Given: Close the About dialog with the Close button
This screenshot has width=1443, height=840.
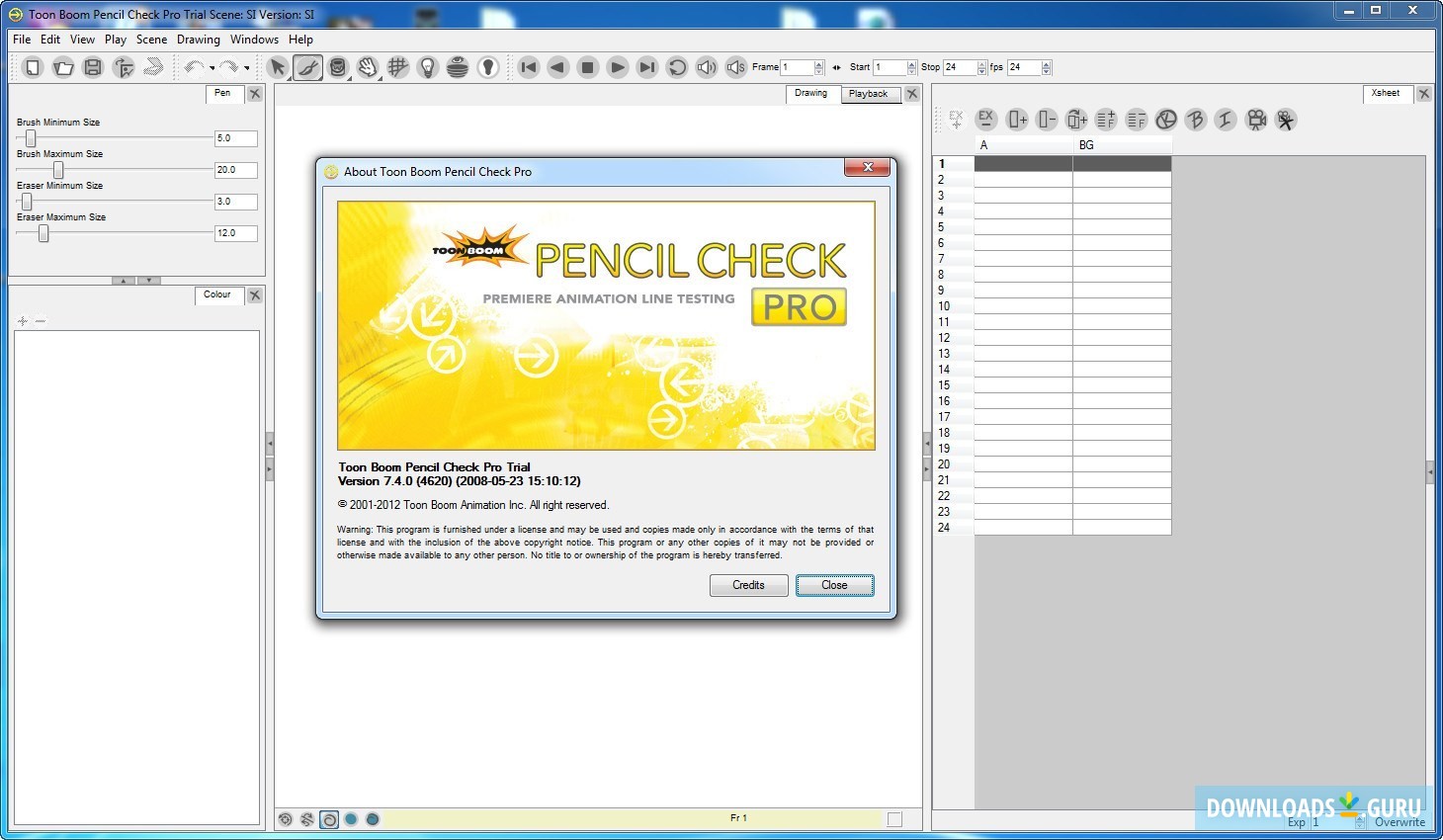Looking at the screenshot, I should pos(834,585).
